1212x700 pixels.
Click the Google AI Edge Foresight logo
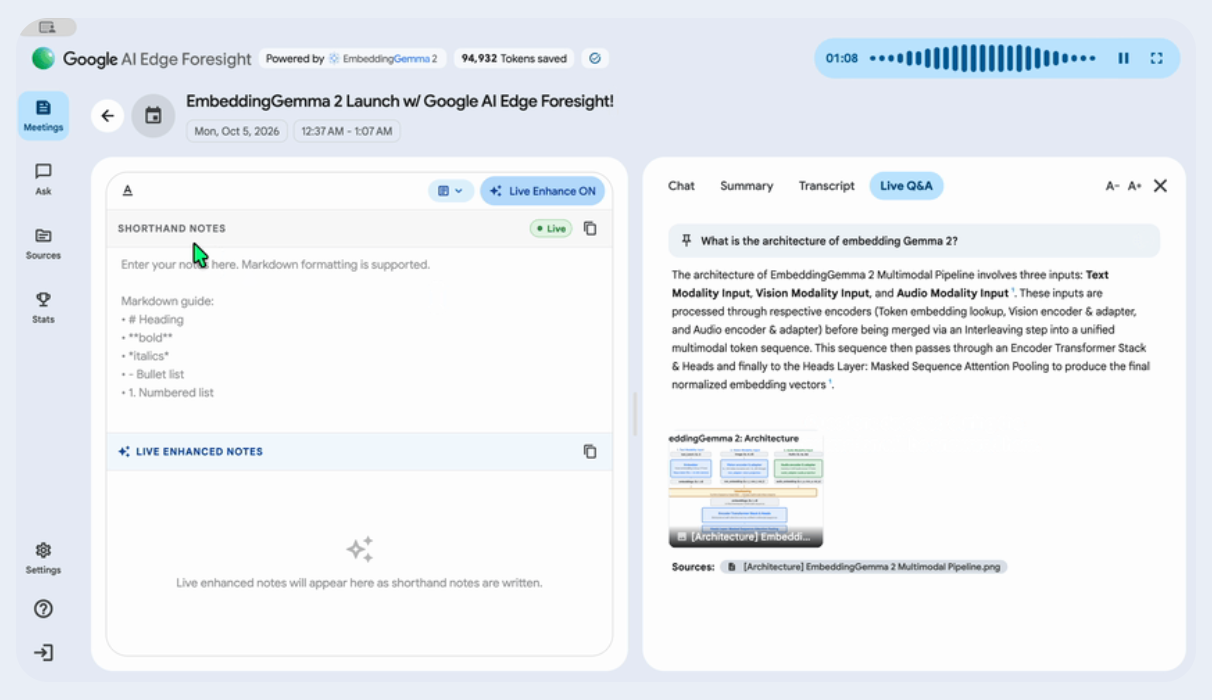pyautogui.click(x=141, y=59)
